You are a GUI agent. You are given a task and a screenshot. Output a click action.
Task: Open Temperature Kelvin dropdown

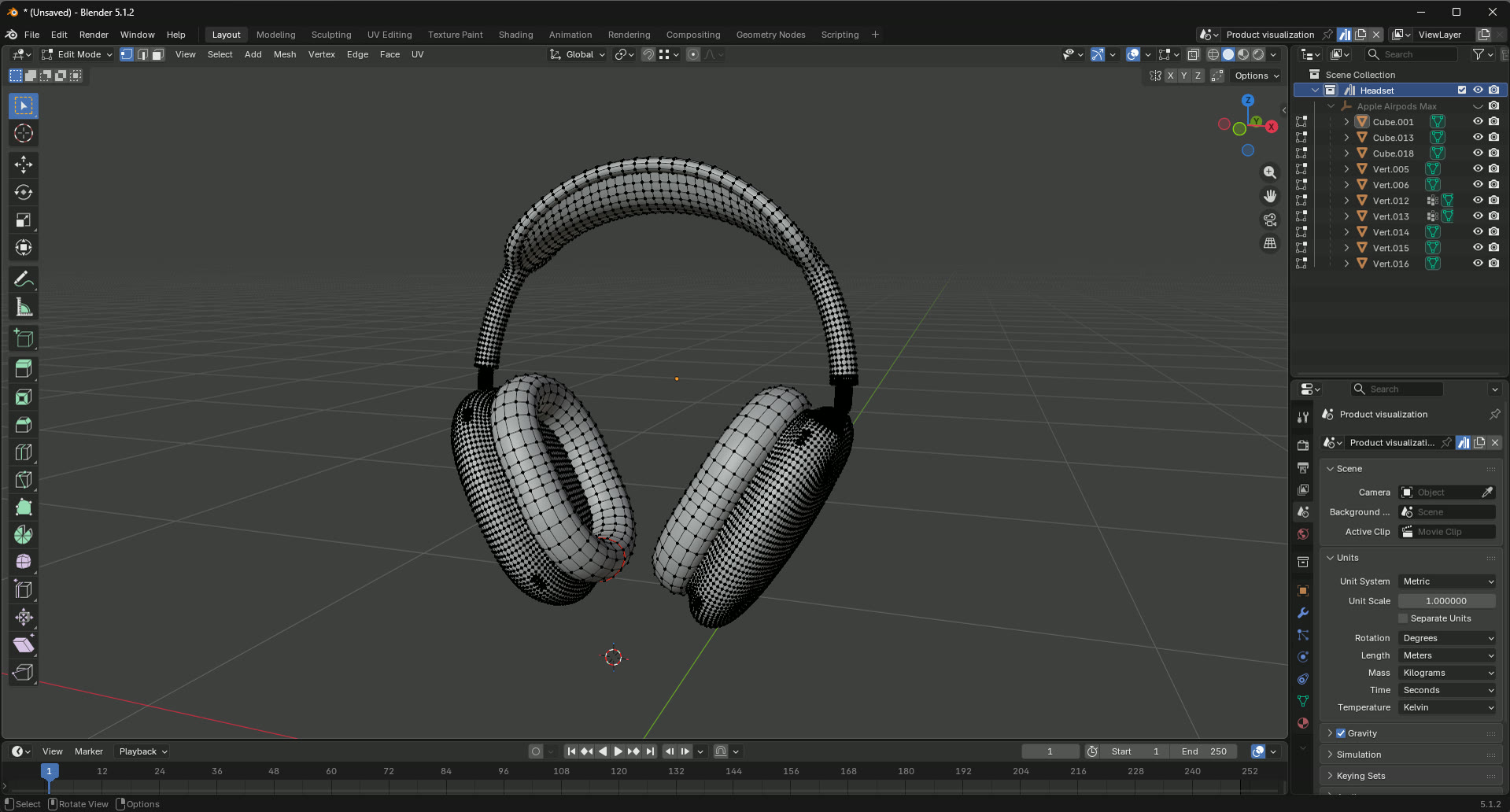point(1447,707)
